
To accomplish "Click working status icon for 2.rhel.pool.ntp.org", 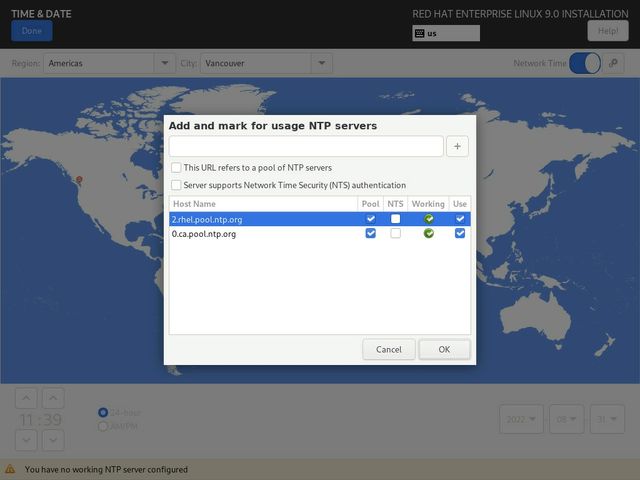I will pyautogui.click(x=429, y=219).
